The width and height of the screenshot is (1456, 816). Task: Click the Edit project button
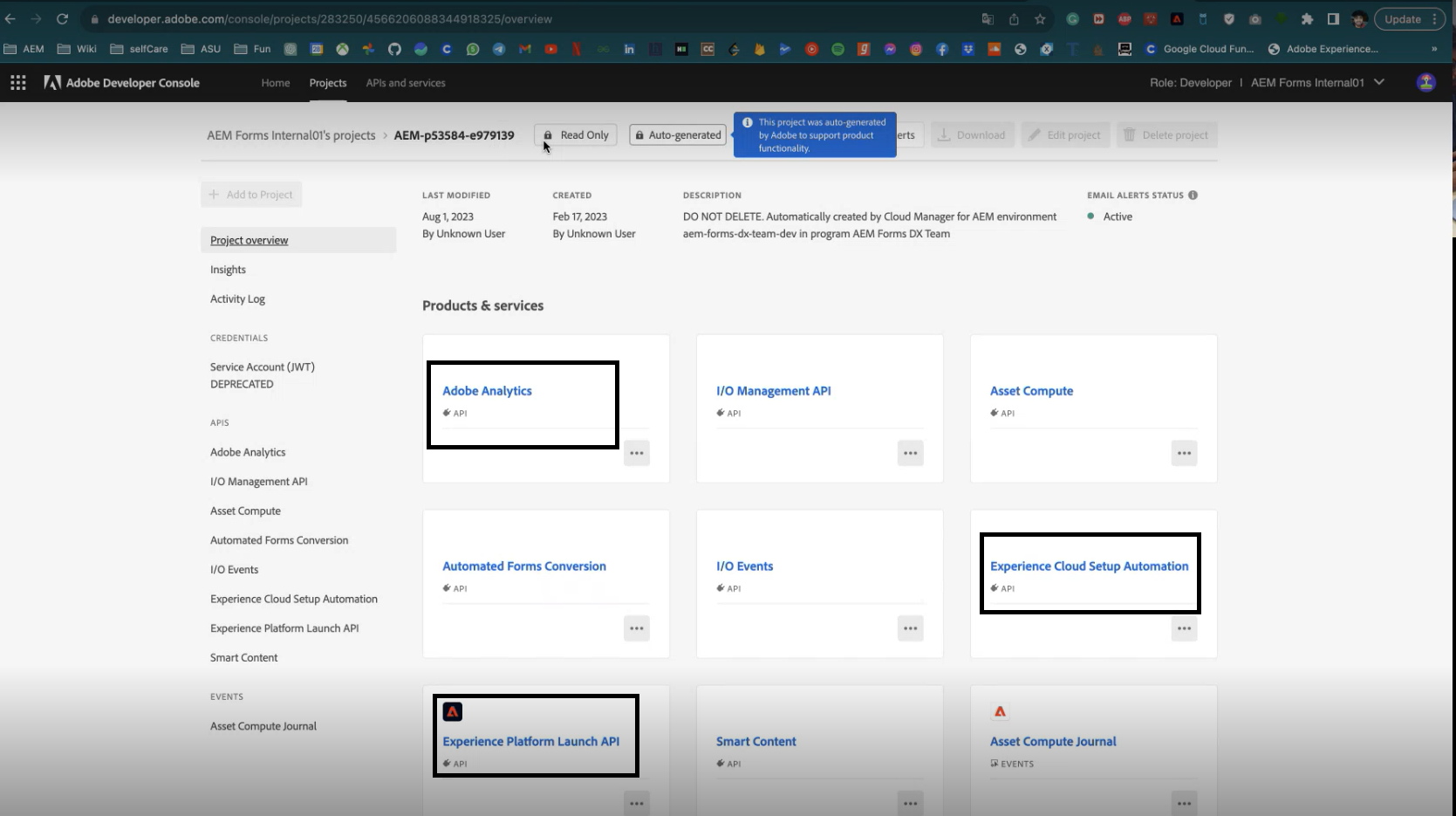(1065, 135)
